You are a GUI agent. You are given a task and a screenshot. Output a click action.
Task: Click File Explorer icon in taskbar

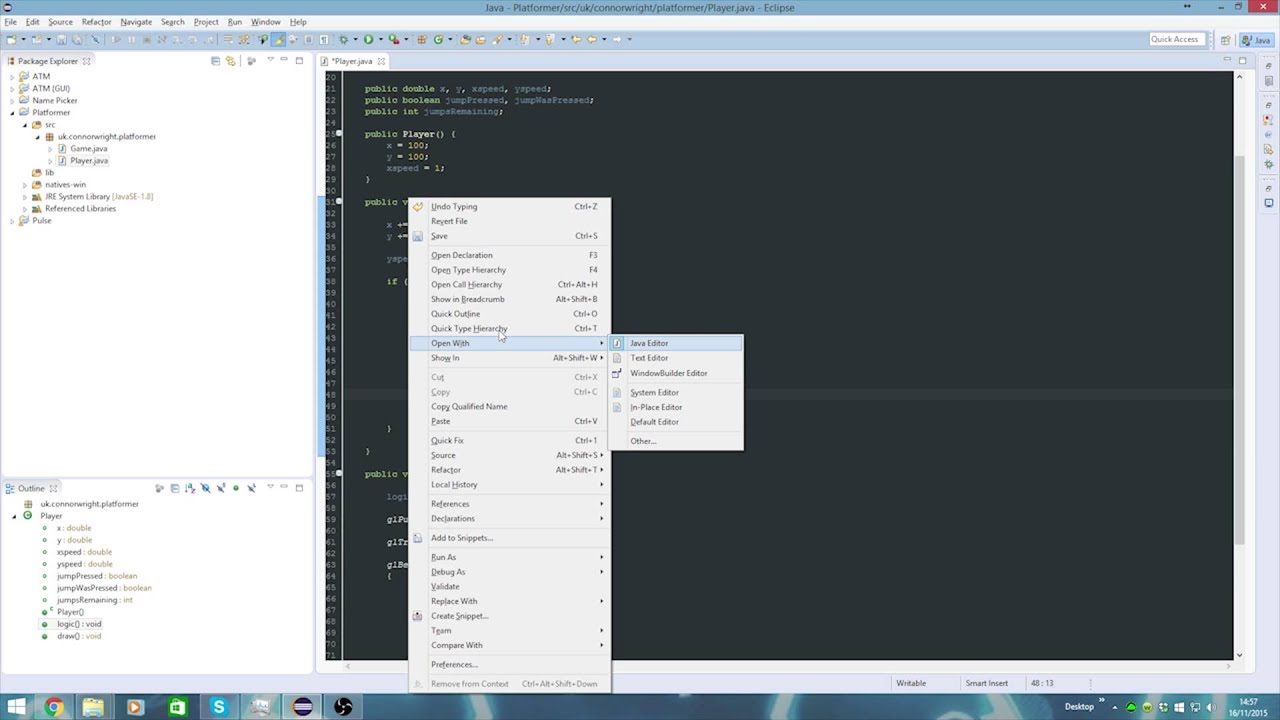tap(93, 707)
